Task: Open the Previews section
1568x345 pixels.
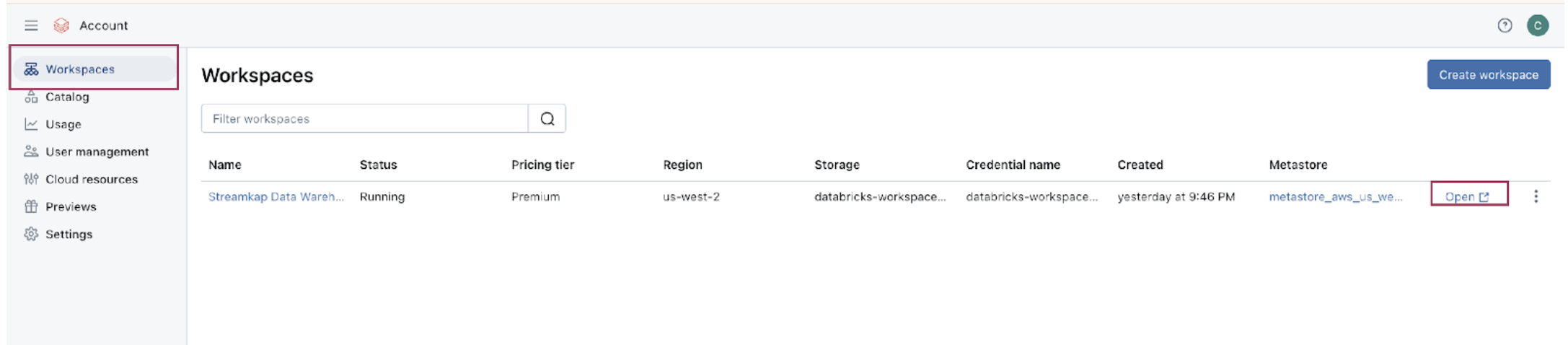Action: pos(70,206)
